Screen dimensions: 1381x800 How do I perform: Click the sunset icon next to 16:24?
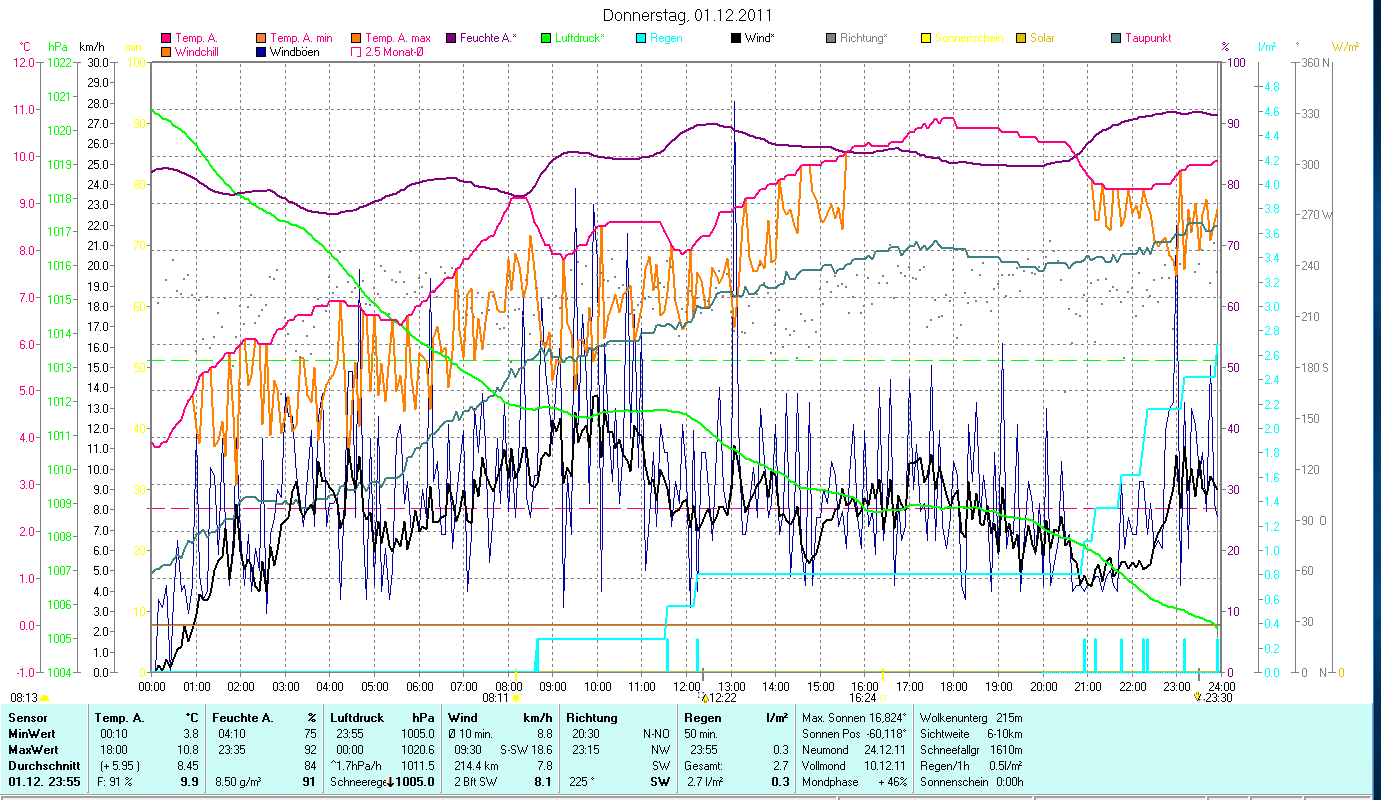(882, 698)
